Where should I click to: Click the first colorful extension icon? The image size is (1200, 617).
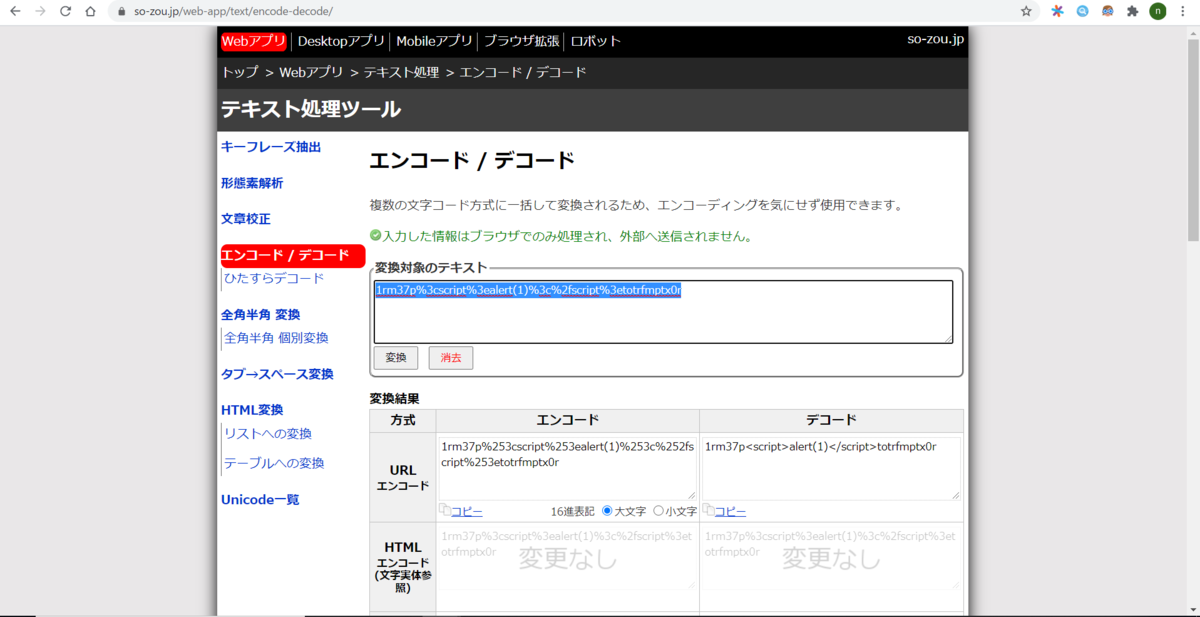[x=1057, y=11]
